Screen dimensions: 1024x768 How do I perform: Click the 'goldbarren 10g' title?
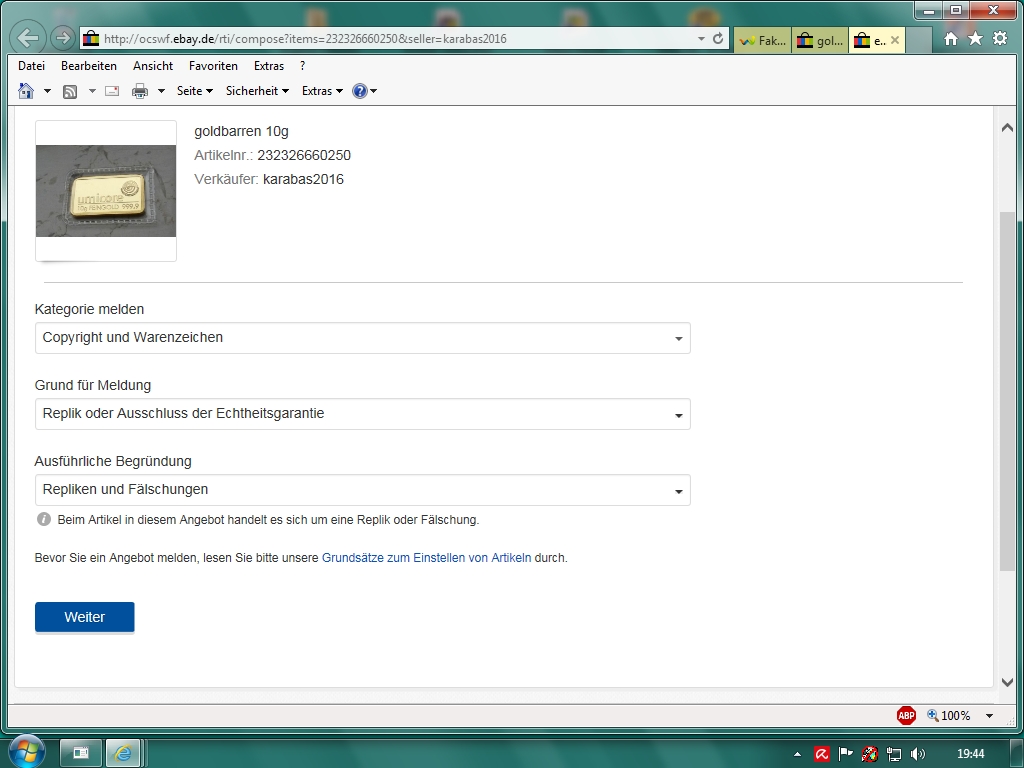pos(241,131)
